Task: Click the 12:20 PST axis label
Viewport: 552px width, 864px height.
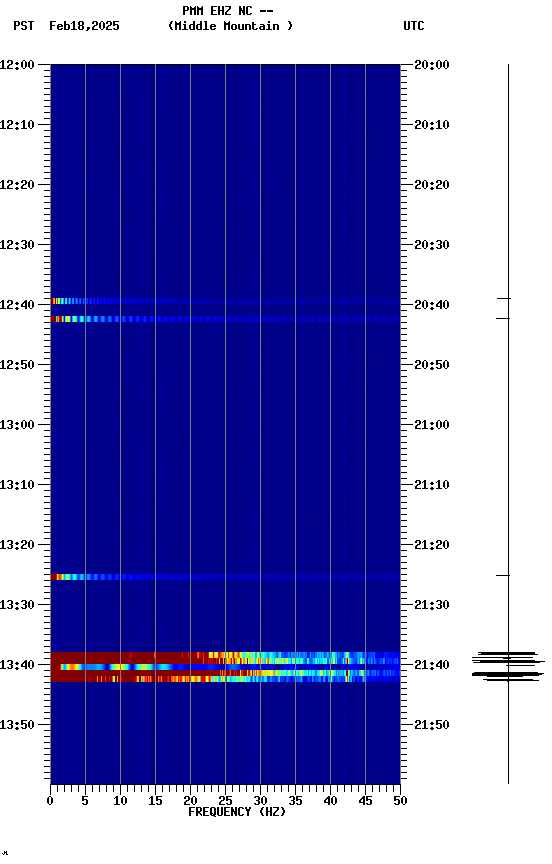Action: (x=17, y=185)
